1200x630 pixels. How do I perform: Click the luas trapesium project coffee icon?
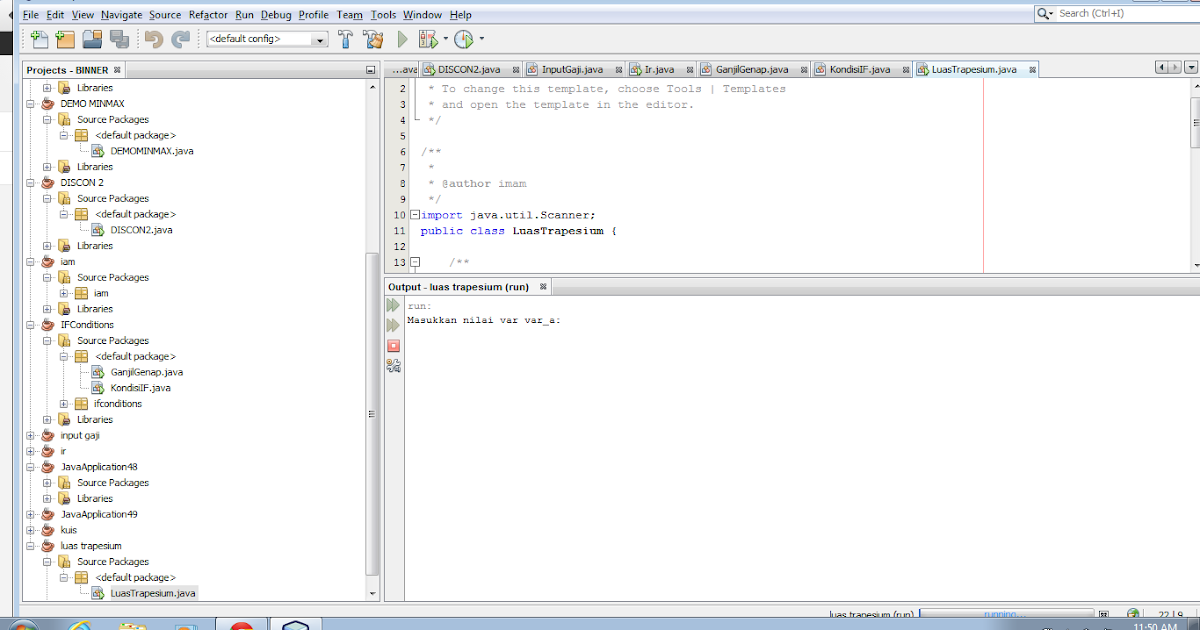46,546
